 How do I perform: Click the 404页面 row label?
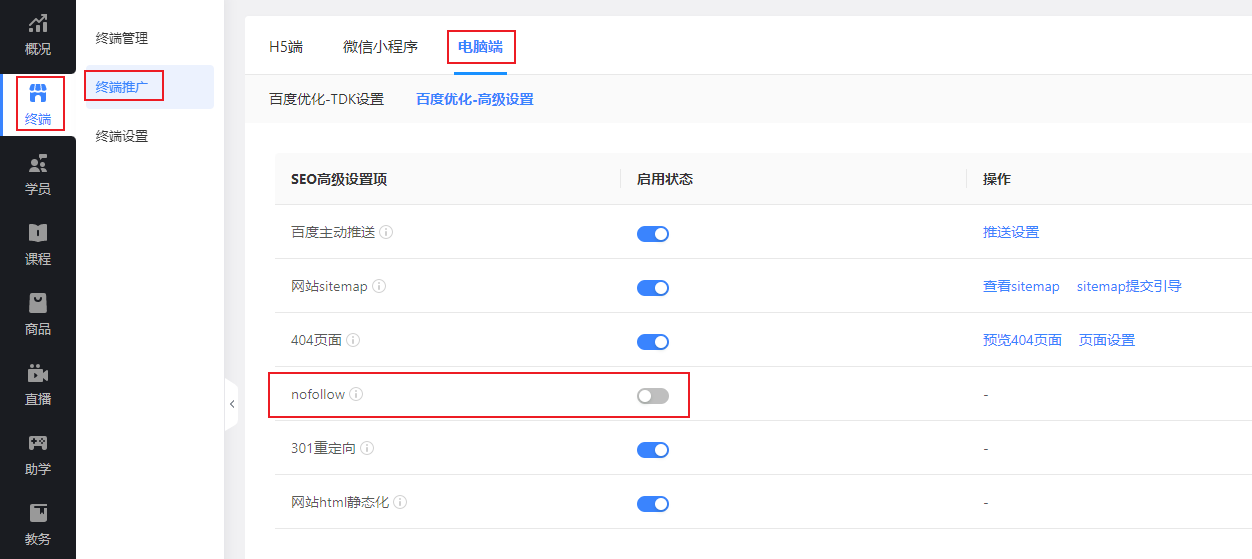tap(316, 340)
